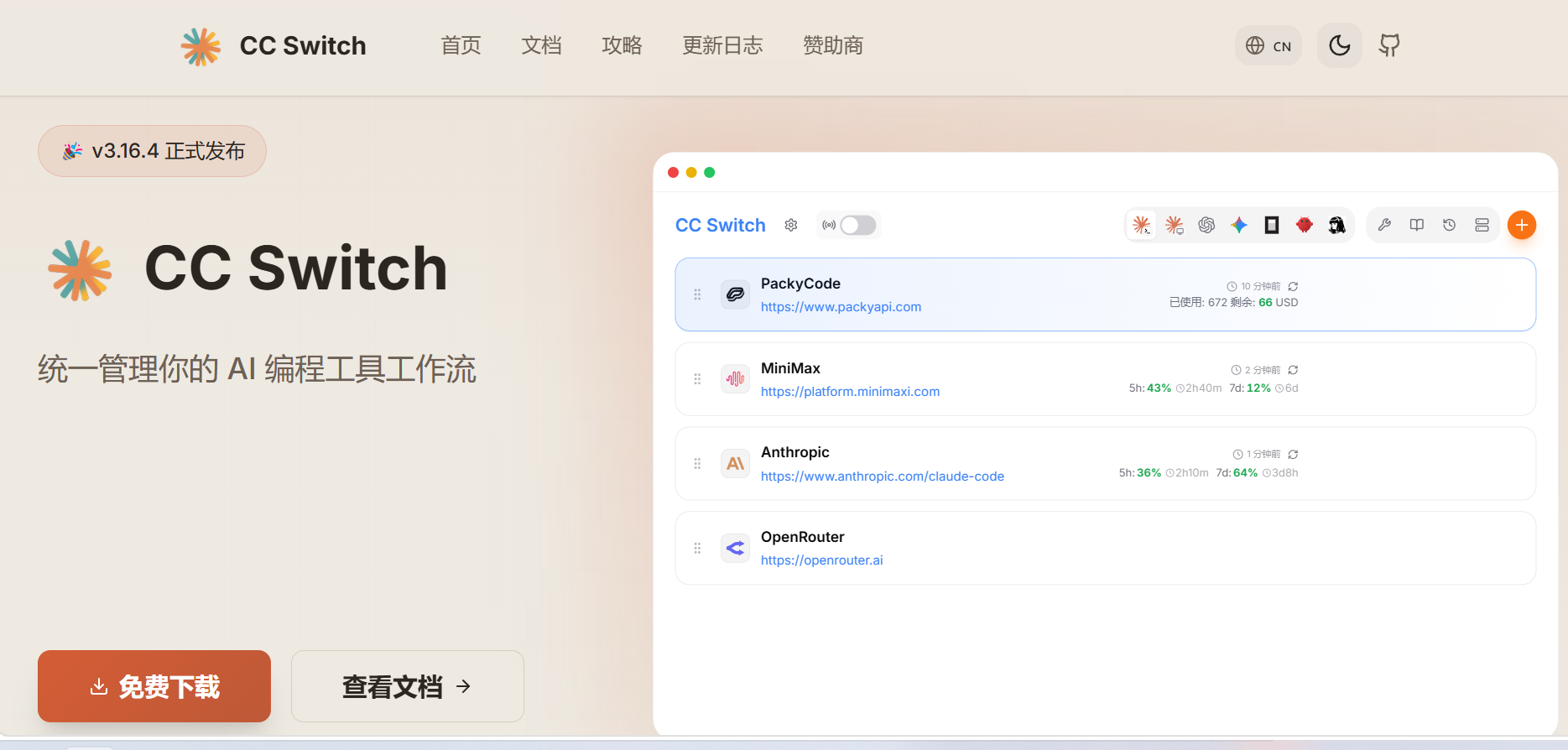The height and width of the screenshot is (750, 1568).
Task: Select the Gemini sparkle app icon
Action: coord(1239,225)
